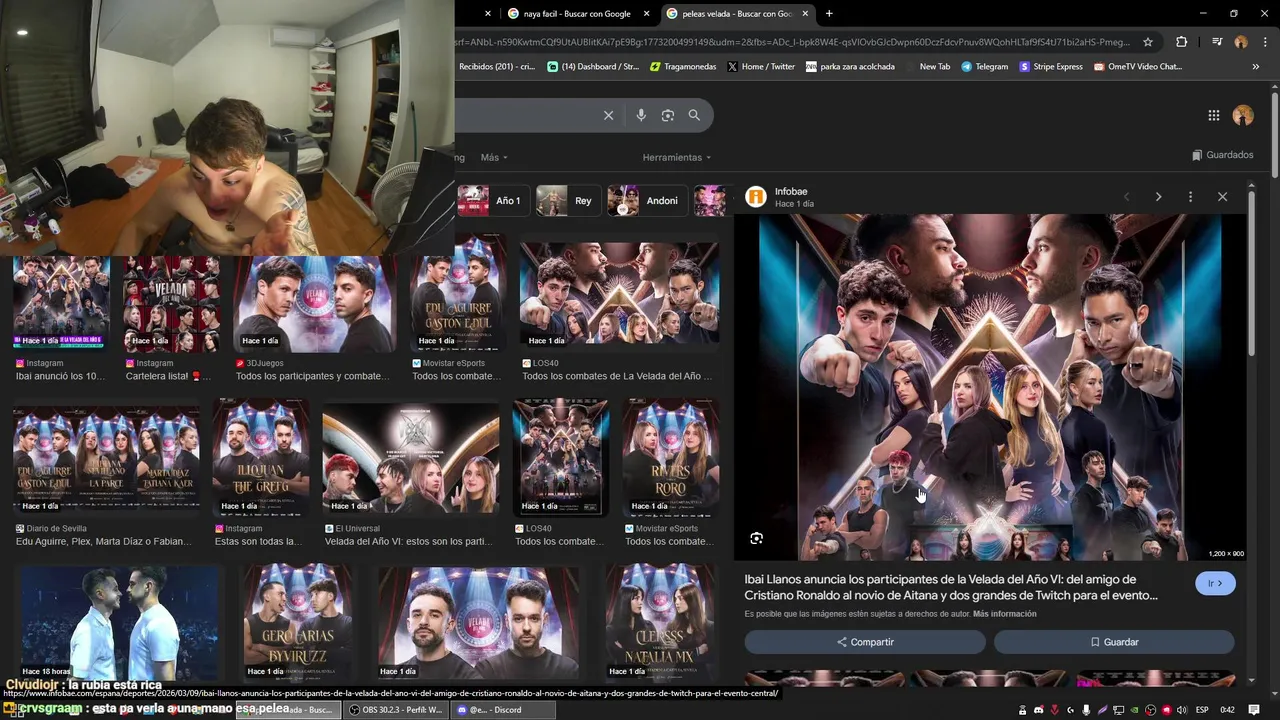Open parka zara acolchada bookmark
Viewport: 1280px width, 720px height.
(850, 67)
